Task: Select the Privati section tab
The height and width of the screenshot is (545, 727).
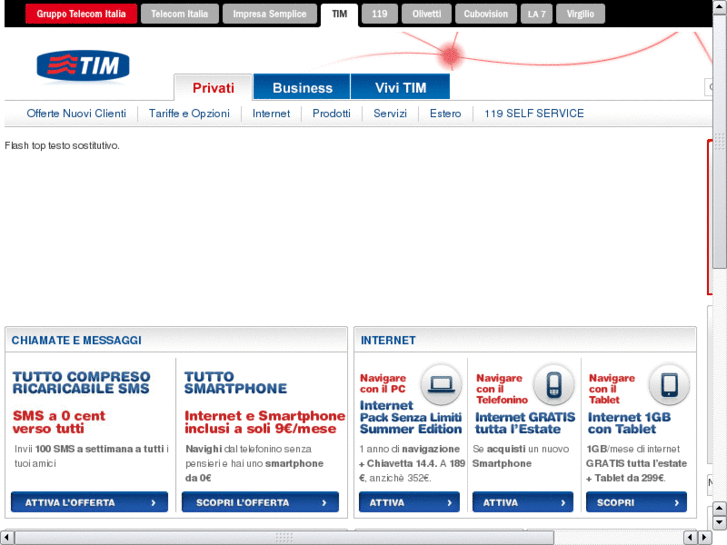Action: [213, 87]
